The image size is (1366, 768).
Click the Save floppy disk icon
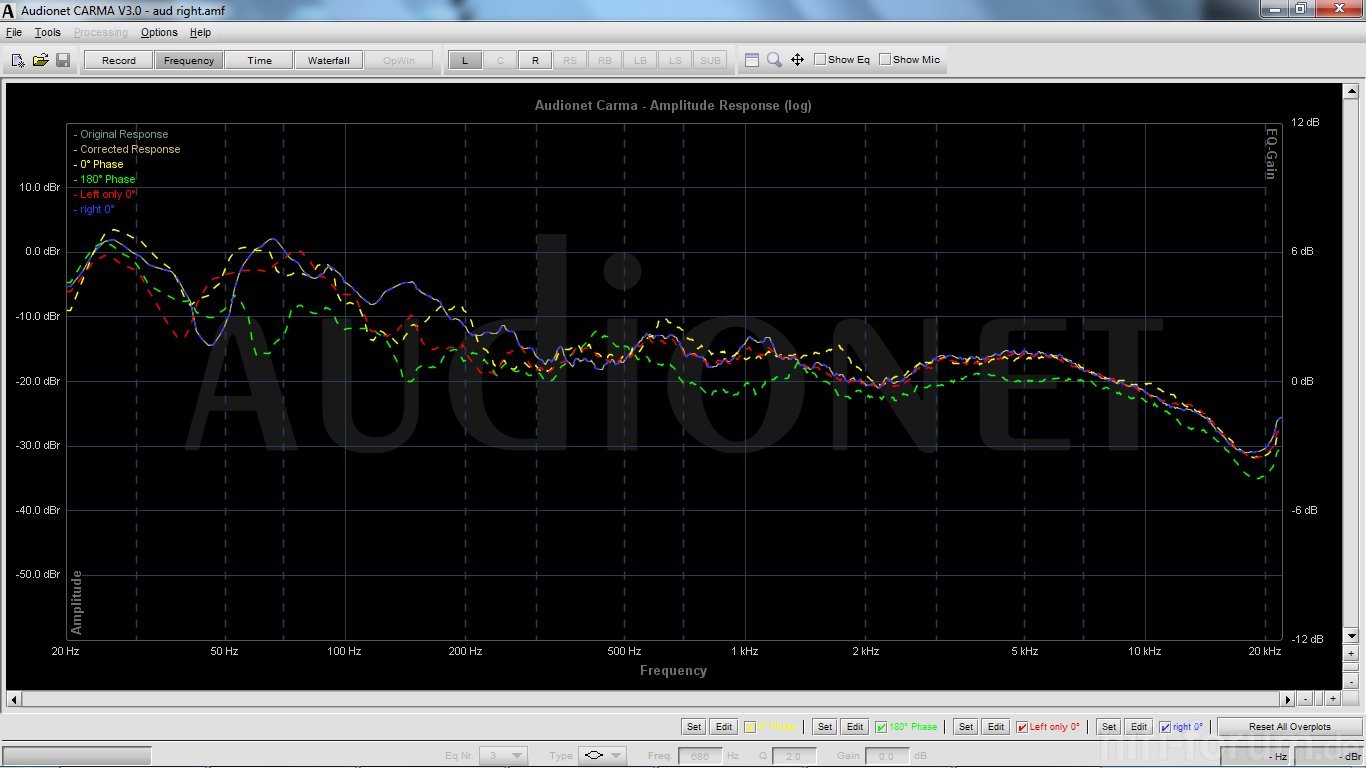pyautogui.click(x=63, y=60)
